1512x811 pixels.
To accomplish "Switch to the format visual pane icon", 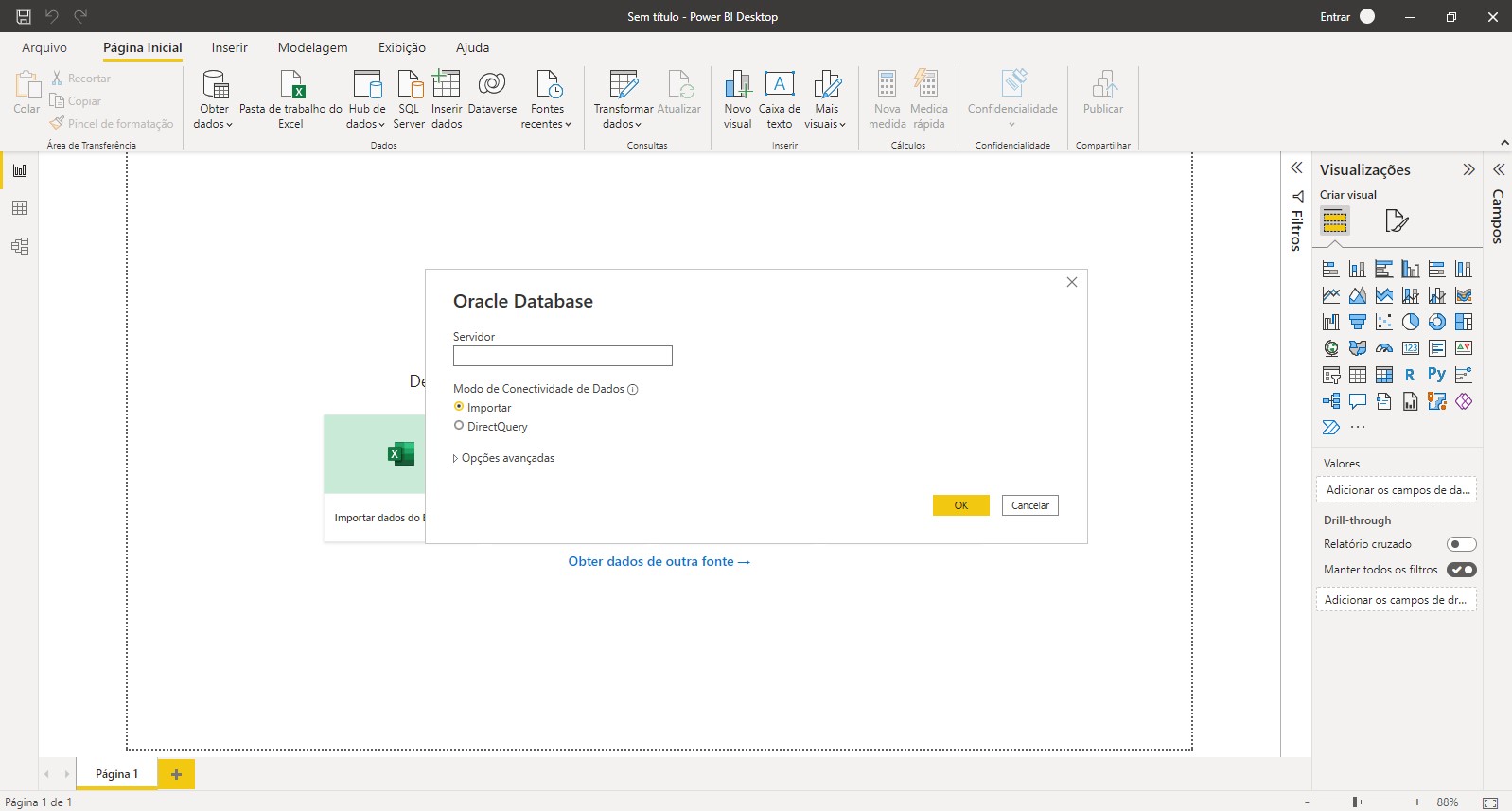I will click(x=1397, y=220).
